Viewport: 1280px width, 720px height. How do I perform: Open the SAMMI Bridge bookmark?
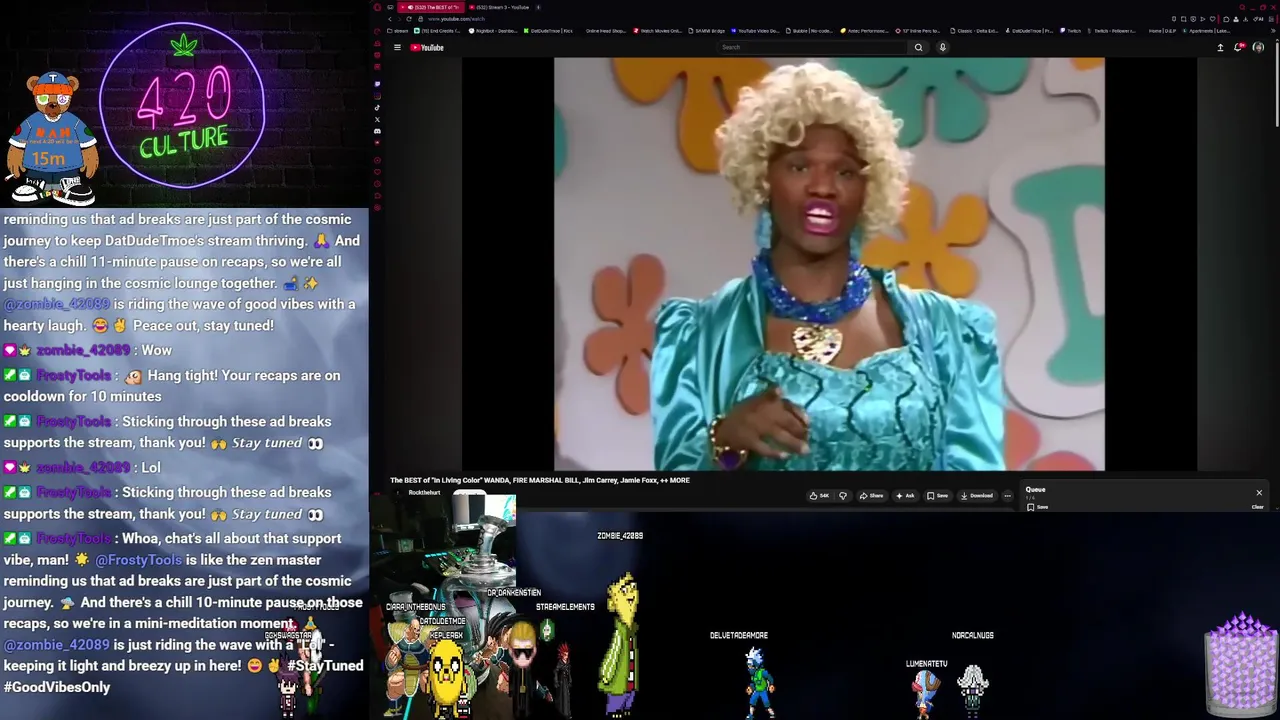pyautogui.click(x=706, y=31)
